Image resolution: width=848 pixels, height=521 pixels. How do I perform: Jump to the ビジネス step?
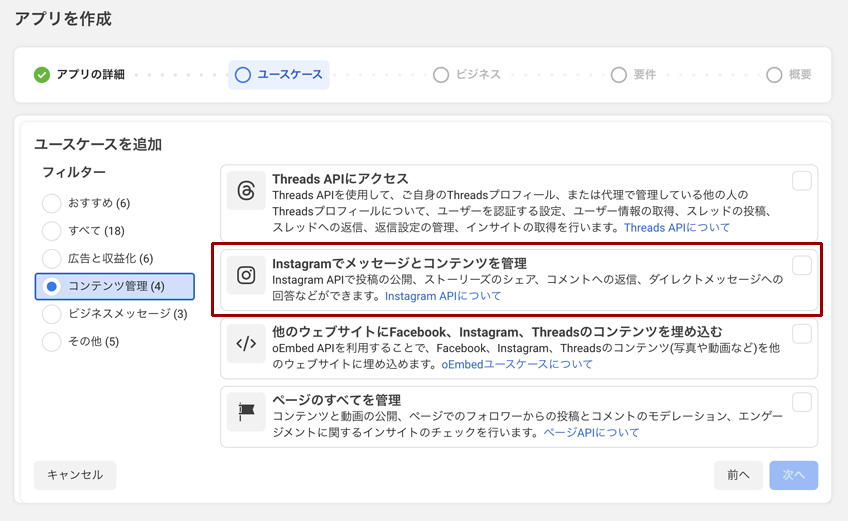pos(467,75)
